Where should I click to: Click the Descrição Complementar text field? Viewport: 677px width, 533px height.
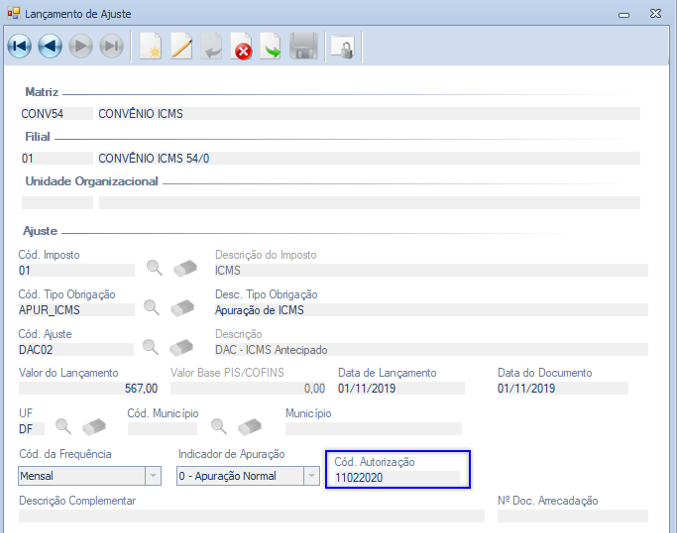tap(252, 516)
